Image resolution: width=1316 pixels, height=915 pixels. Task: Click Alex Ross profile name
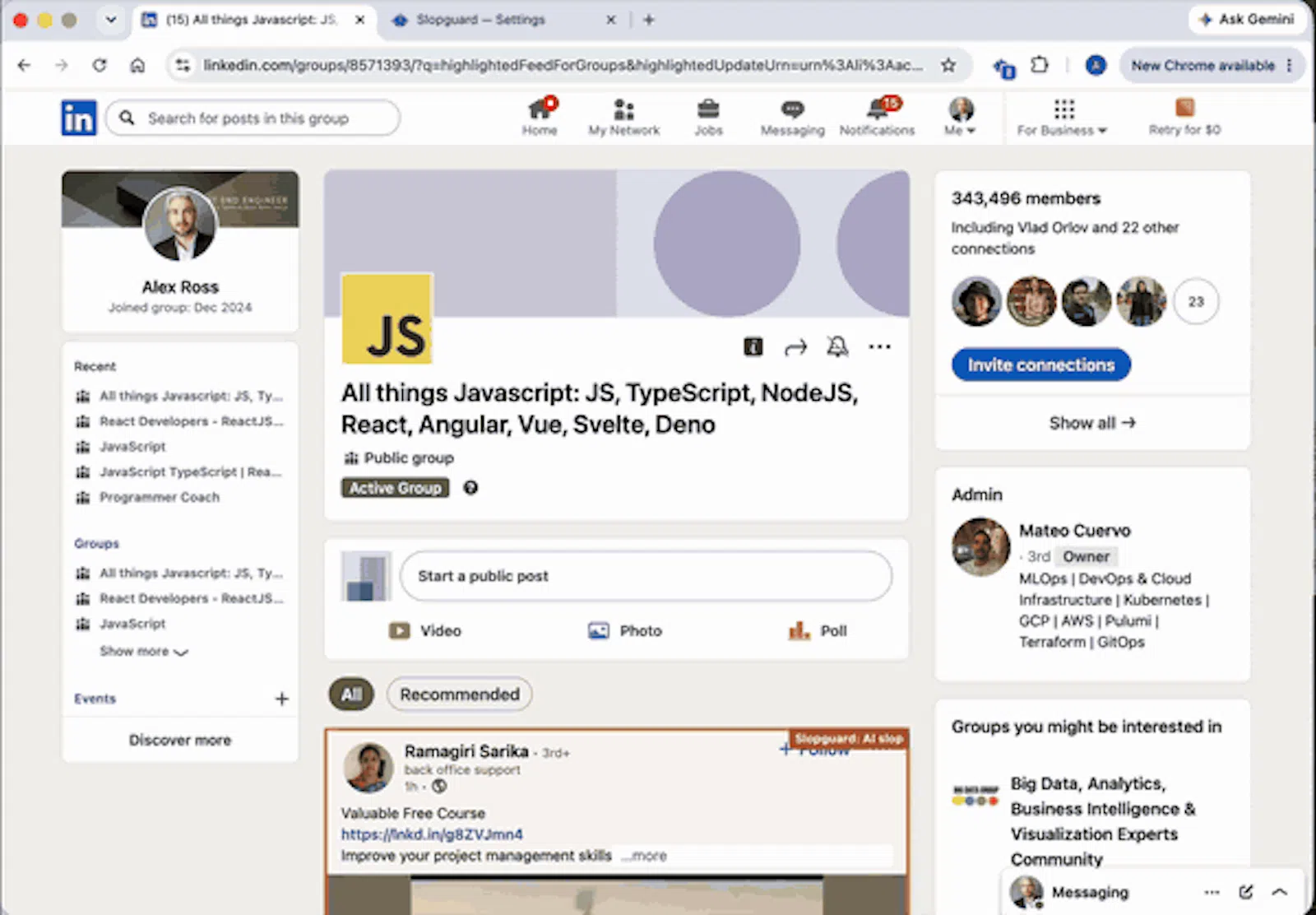point(180,287)
